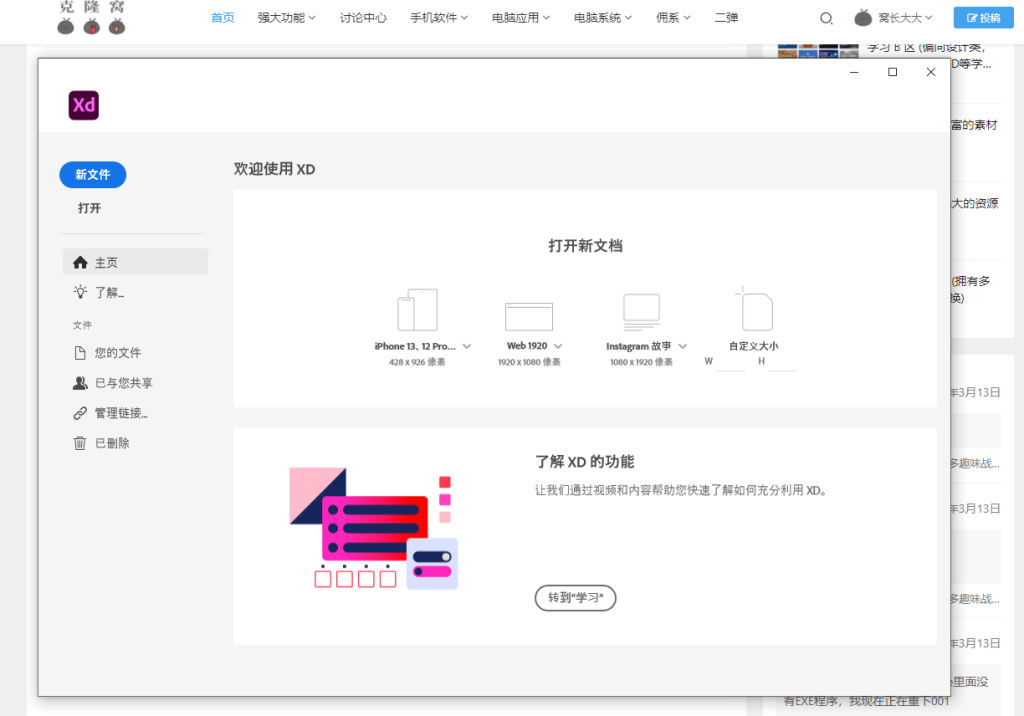Screen dimensions: 1024x716
Task: Close the XD window
Action: click(931, 72)
